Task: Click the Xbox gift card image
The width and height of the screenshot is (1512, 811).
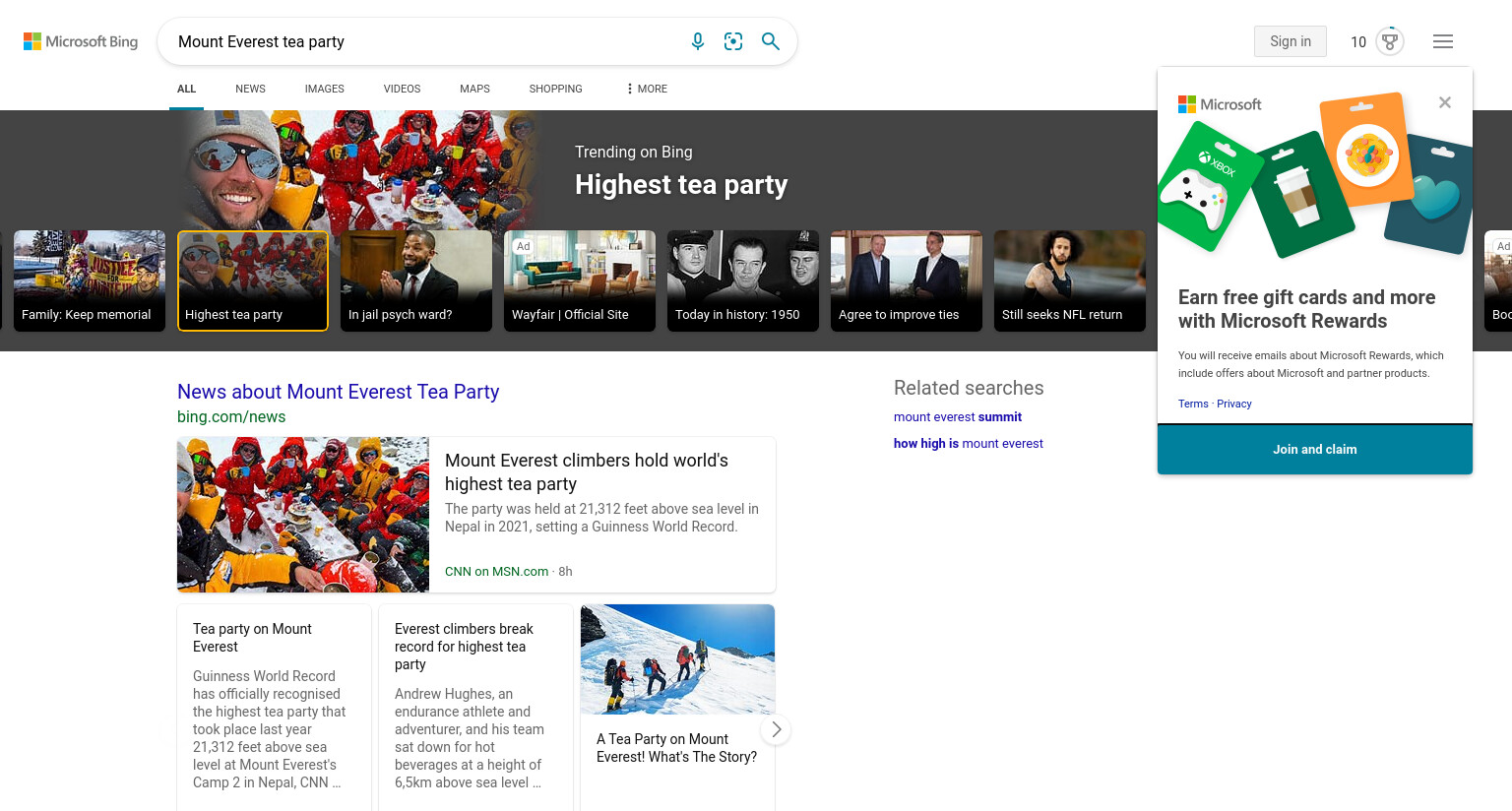Action: click(1209, 186)
